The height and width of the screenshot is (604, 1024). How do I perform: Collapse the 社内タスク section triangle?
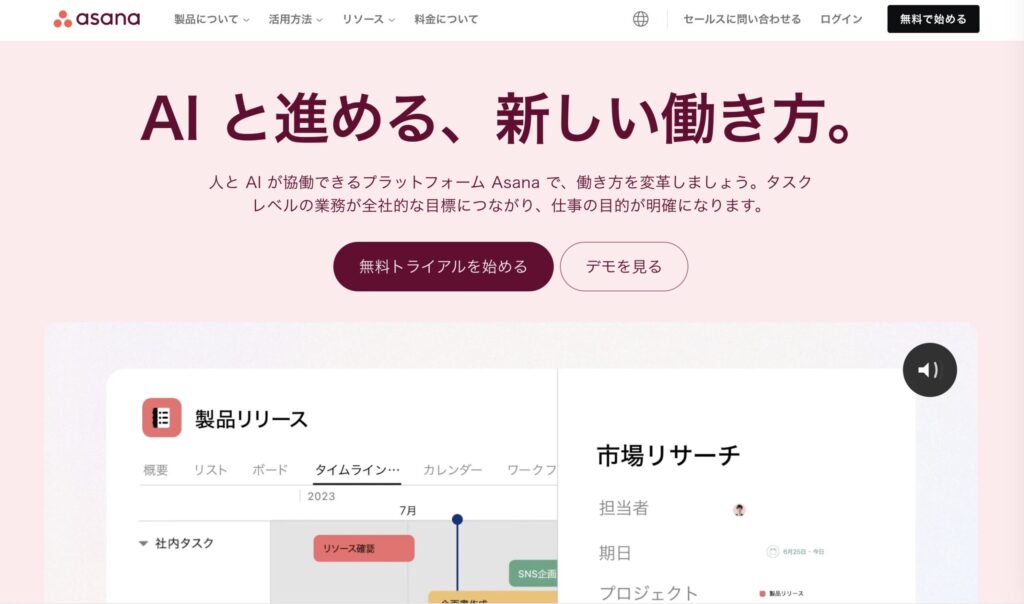pyautogui.click(x=143, y=543)
